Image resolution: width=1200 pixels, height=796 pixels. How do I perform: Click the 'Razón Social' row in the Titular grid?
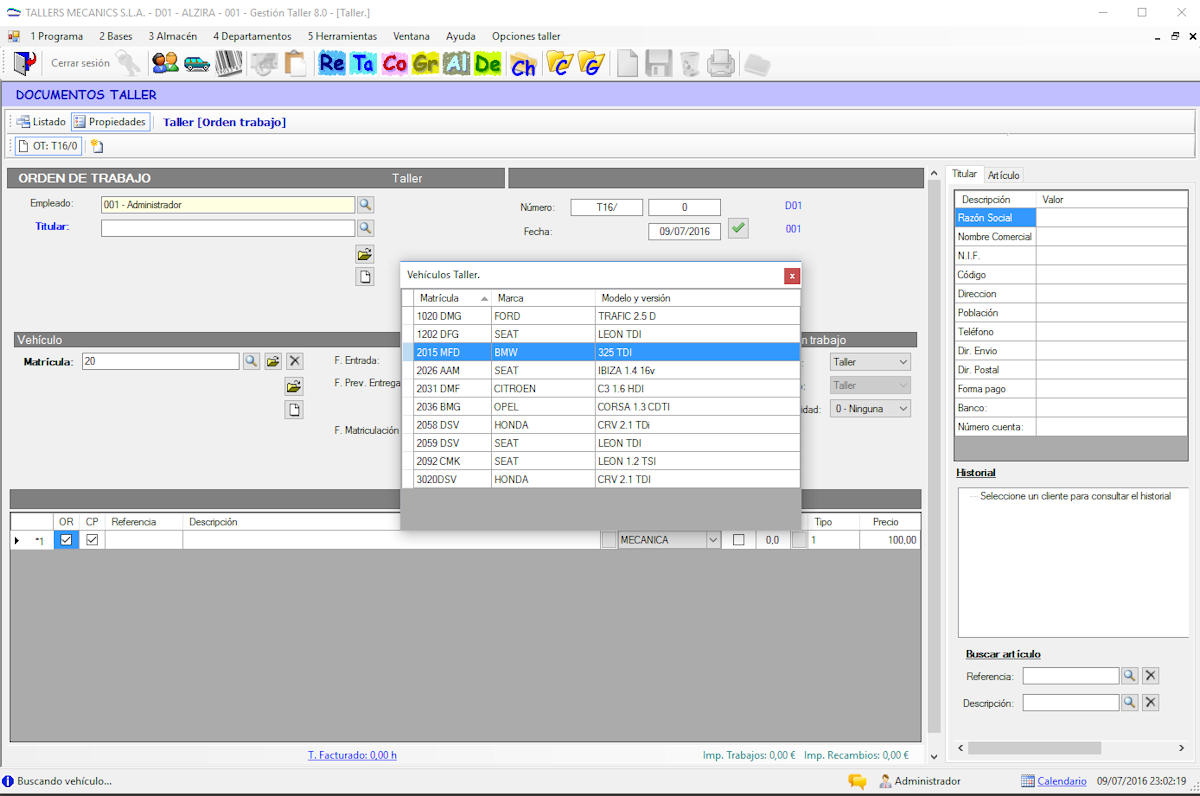1071,217
